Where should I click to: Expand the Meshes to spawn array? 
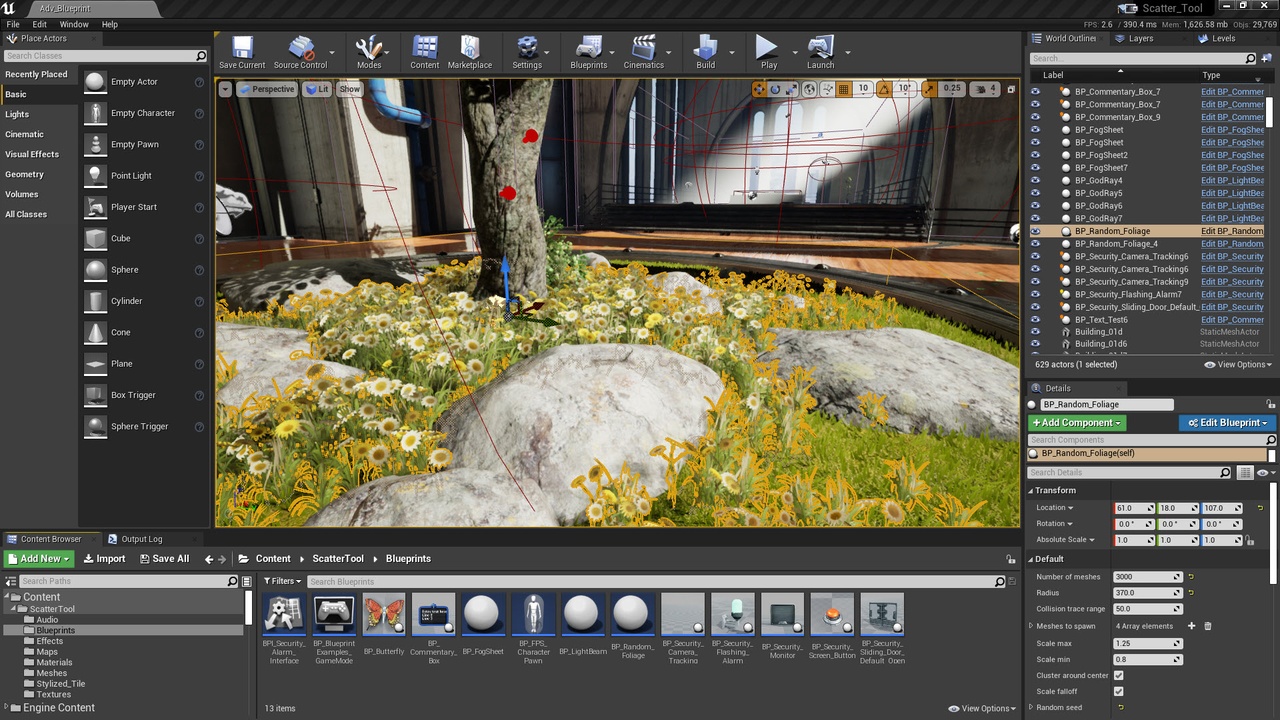click(x=1031, y=626)
